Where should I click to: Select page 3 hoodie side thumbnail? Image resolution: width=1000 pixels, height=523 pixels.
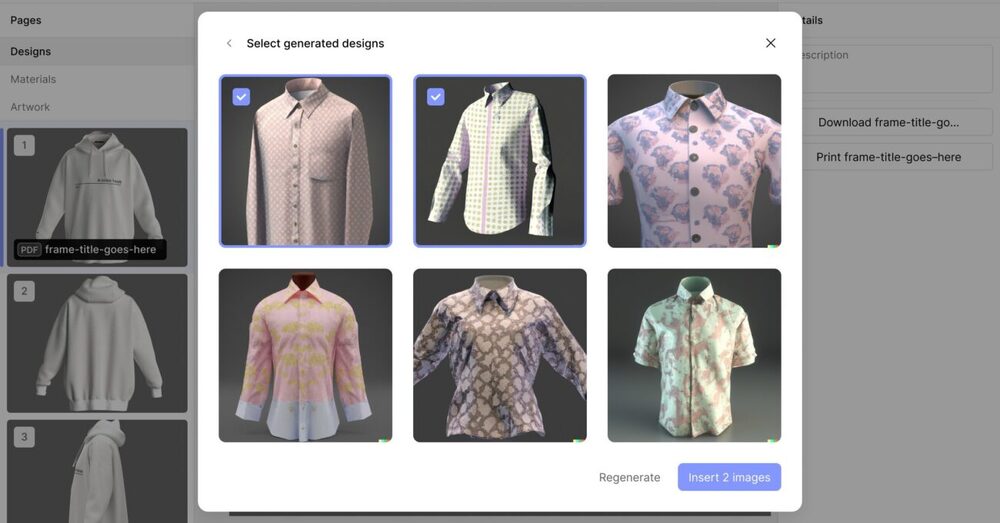point(98,470)
